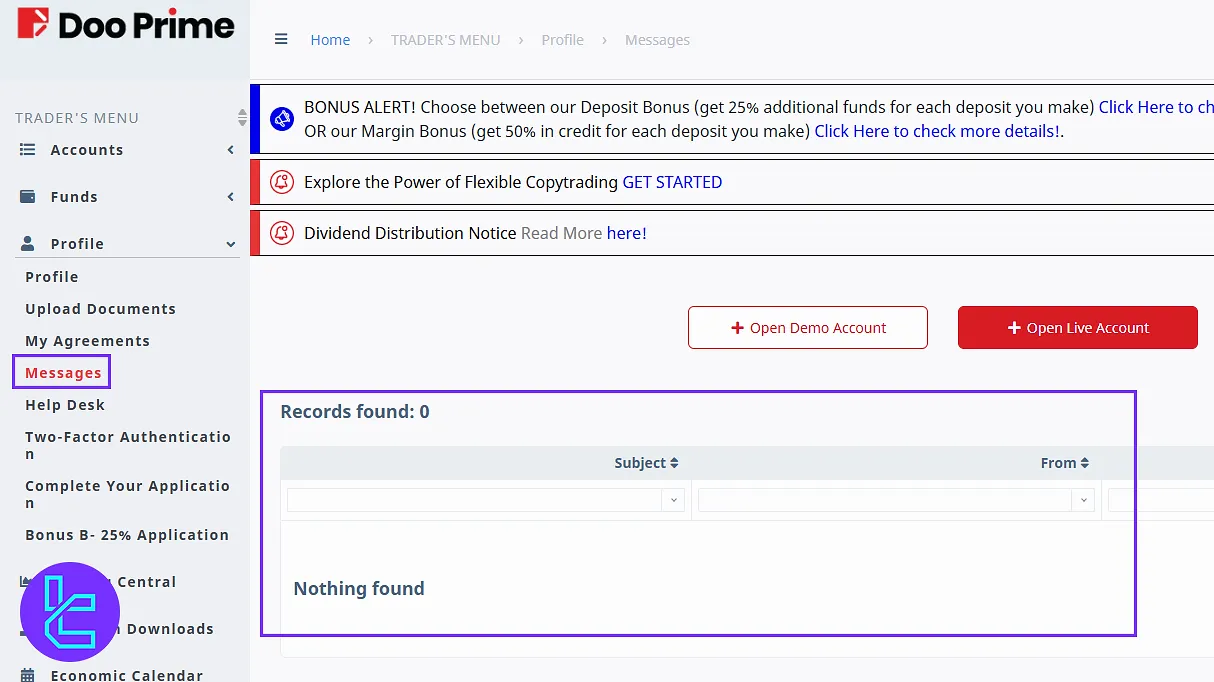Open the Subject filter dropdown
The height and width of the screenshot is (682, 1214).
[673, 500]
